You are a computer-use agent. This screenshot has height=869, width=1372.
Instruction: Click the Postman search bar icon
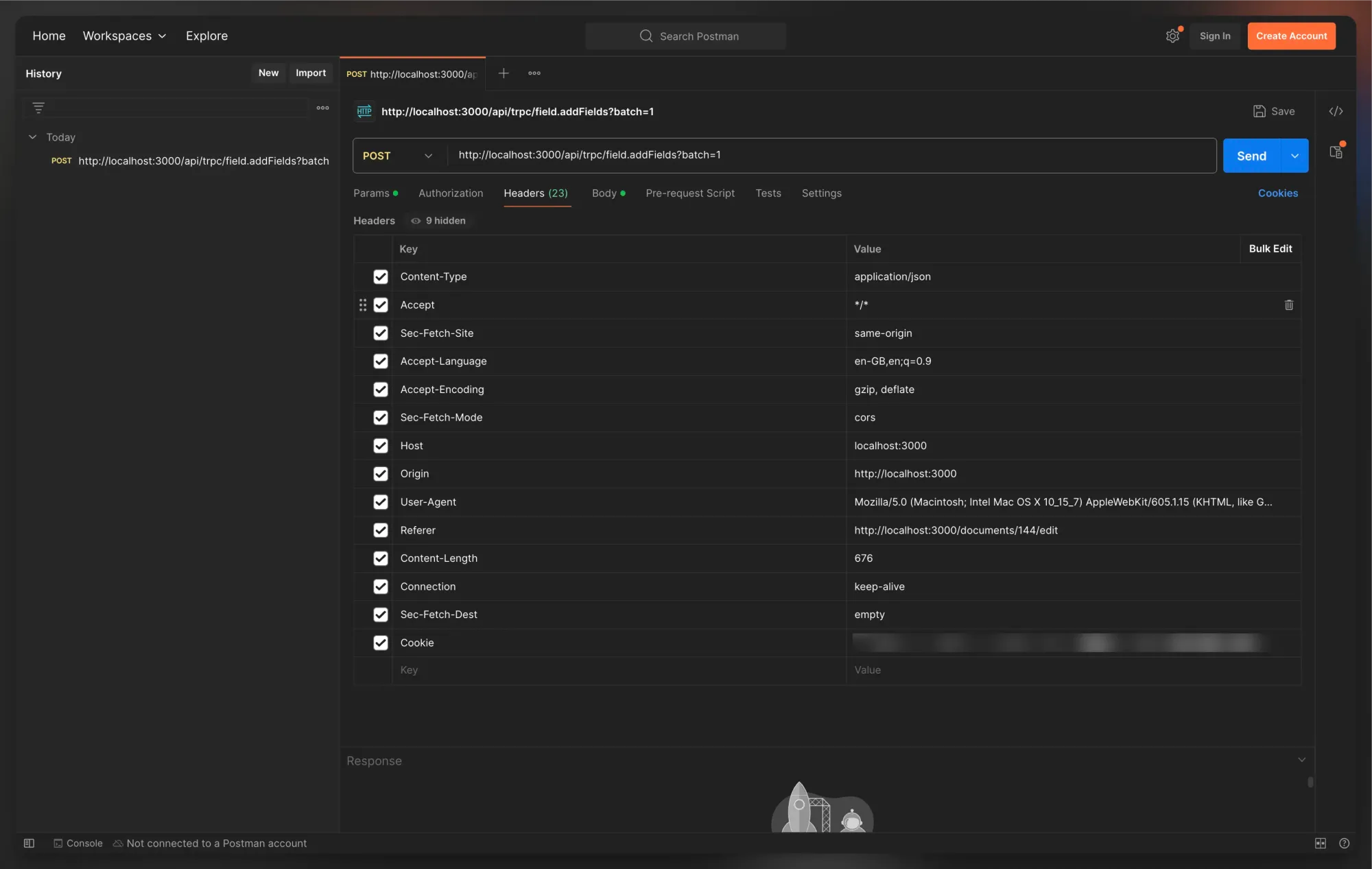pyautogui.click(x=640, y=36)
